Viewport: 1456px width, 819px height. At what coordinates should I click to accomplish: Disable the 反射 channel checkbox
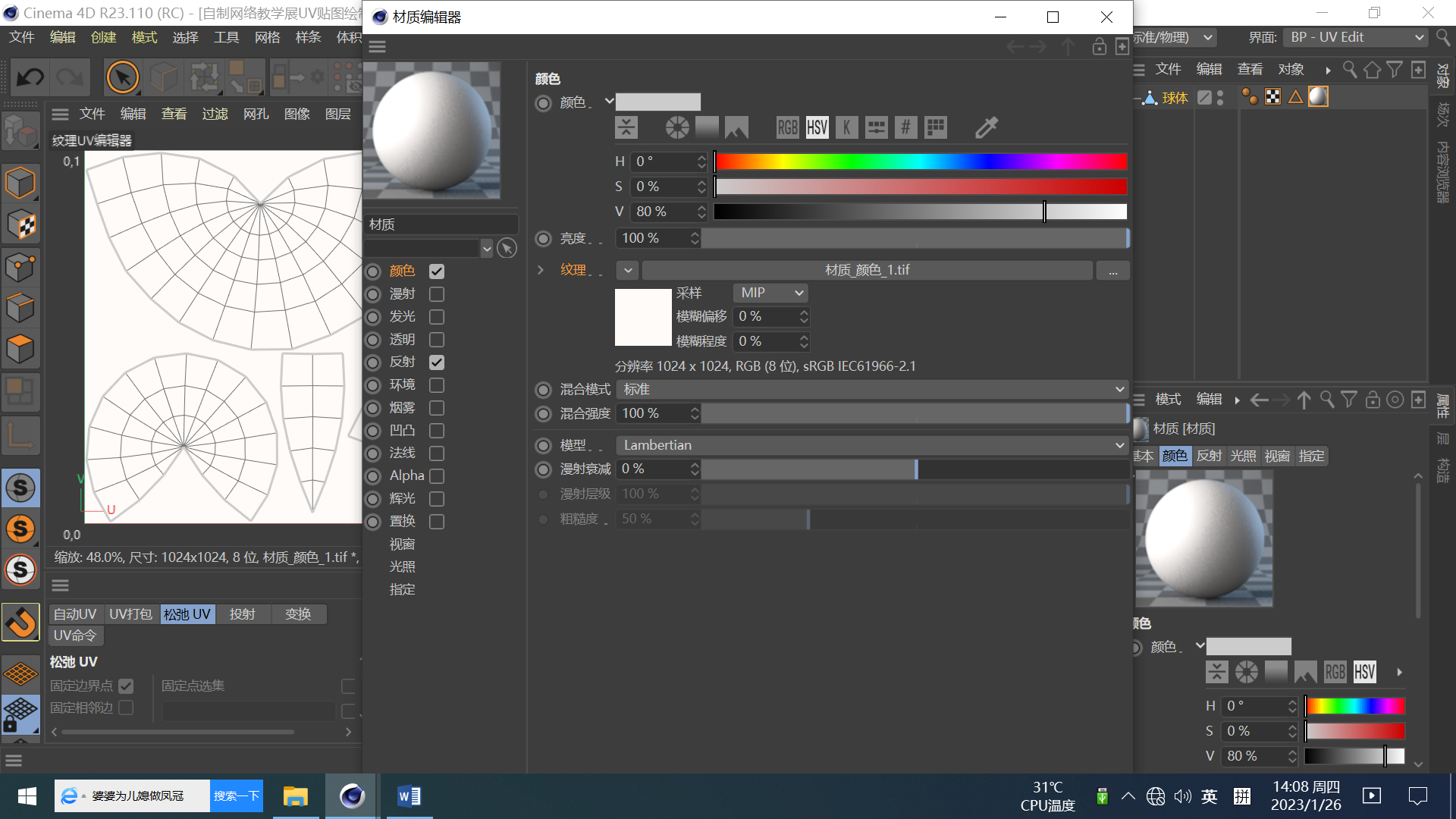click(437, 362)
